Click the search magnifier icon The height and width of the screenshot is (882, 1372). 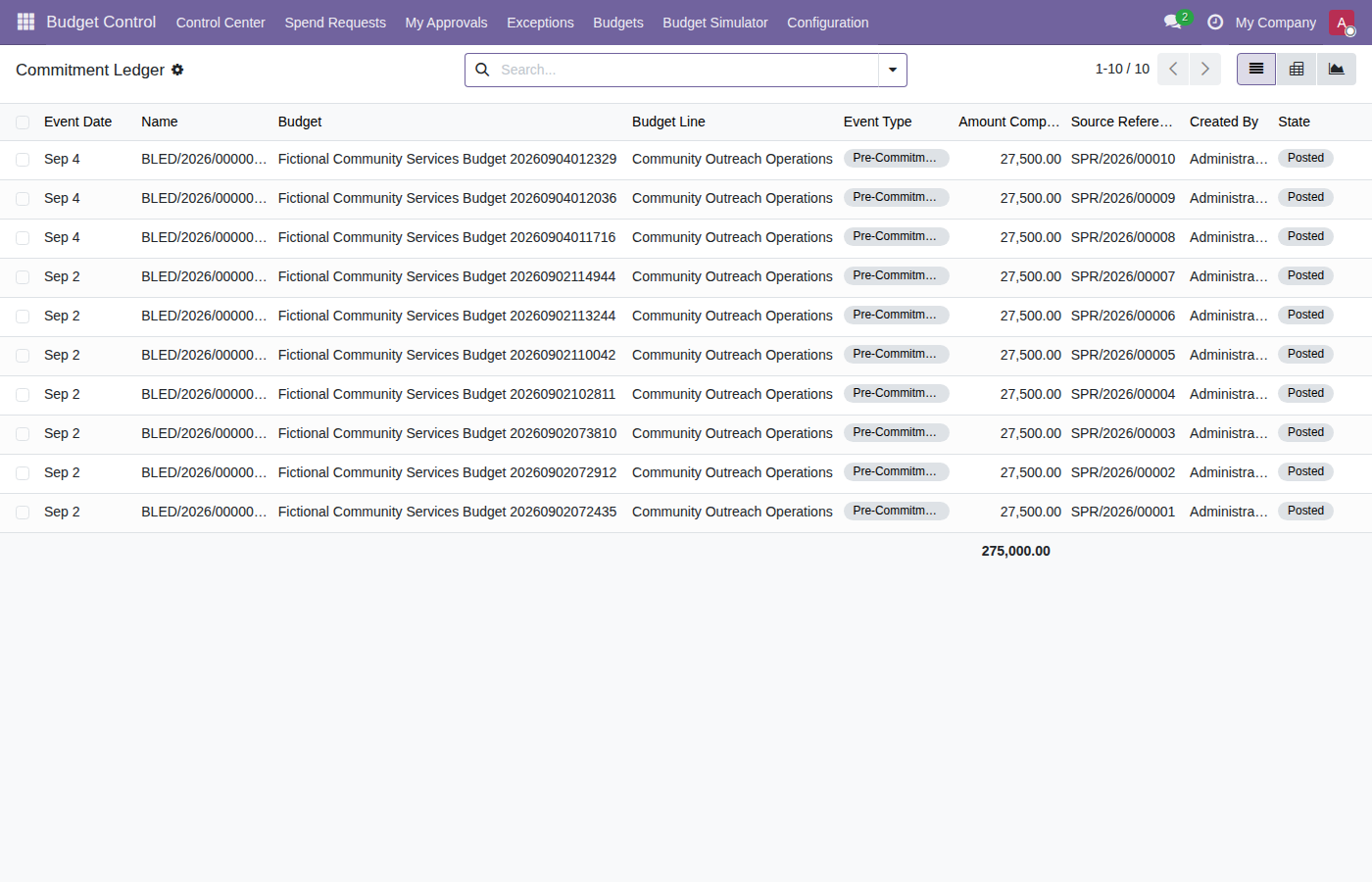[482, 70]
